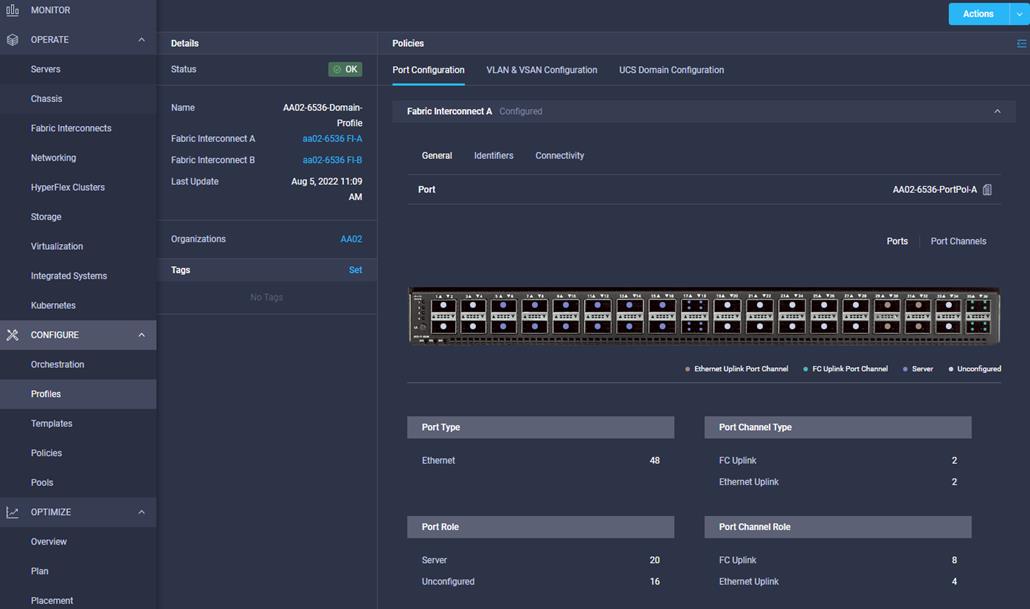Screen dimensions: 1030x609
Task: Click the MONITOR menu item
Action: (x=51, y=10)
